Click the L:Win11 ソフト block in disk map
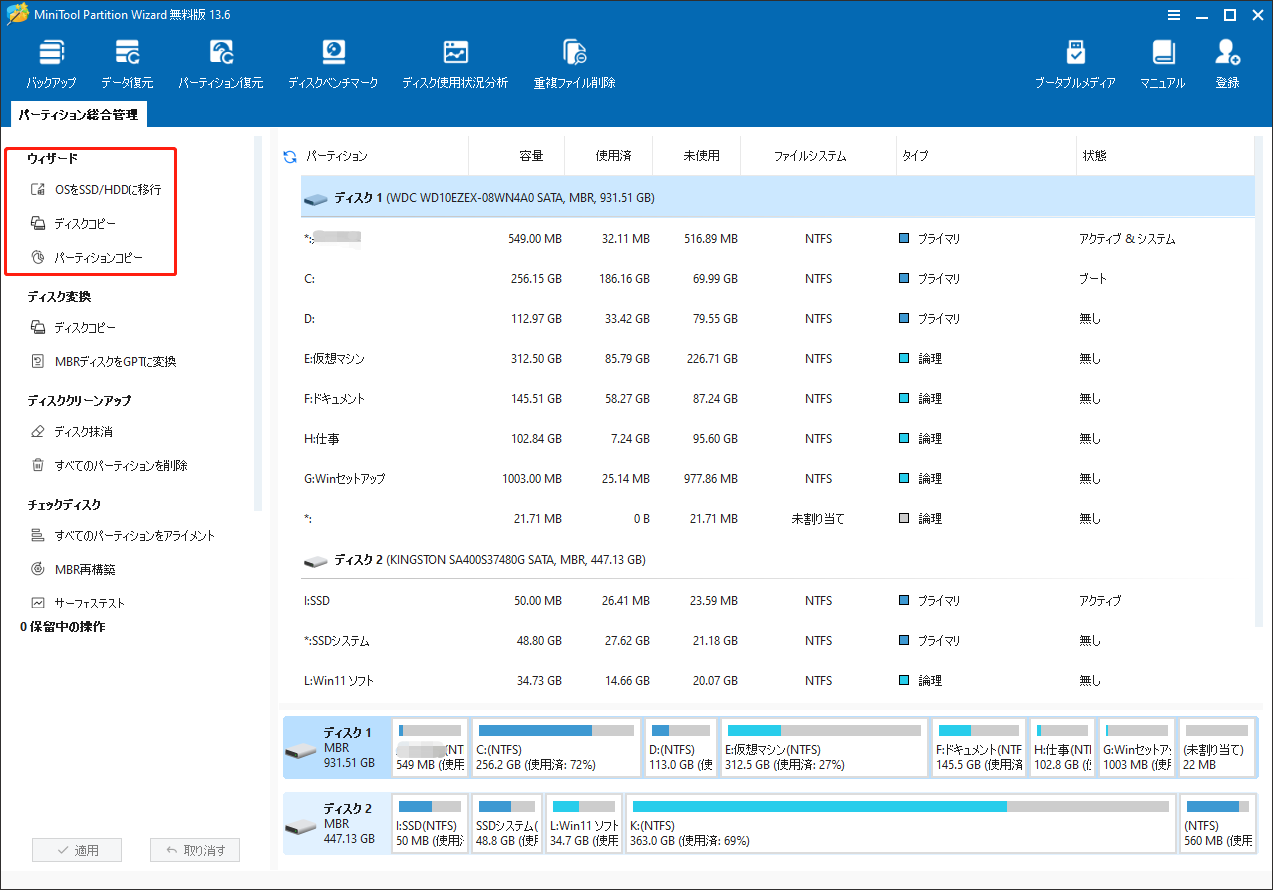 pos(583,823)
